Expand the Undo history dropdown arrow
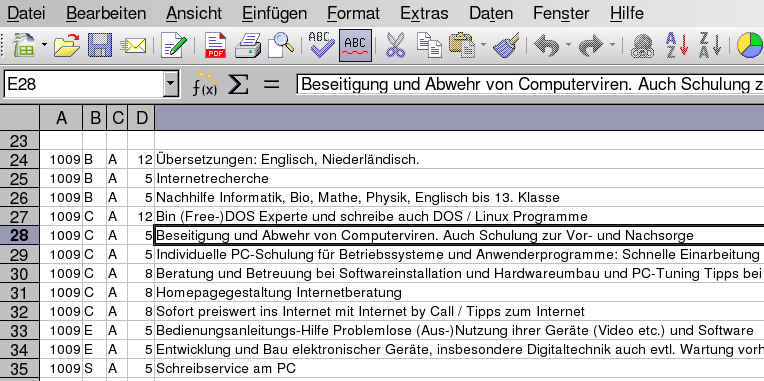Viewport: 764px width, 381px height. point(568,45)
